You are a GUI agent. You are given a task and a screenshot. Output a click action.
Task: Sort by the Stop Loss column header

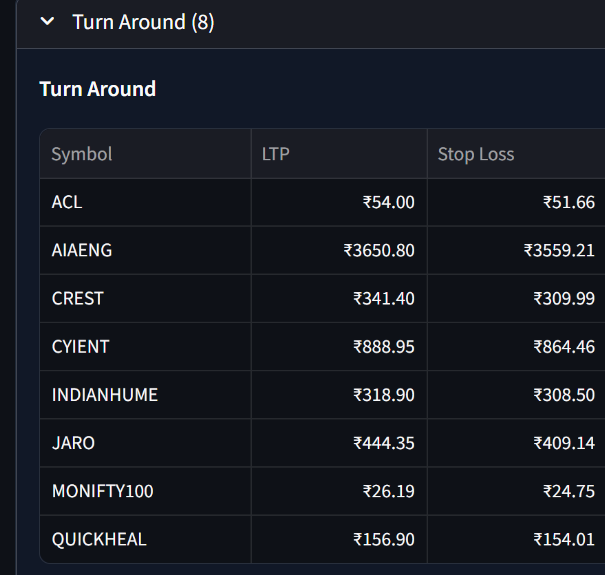[x=476, y=154]
